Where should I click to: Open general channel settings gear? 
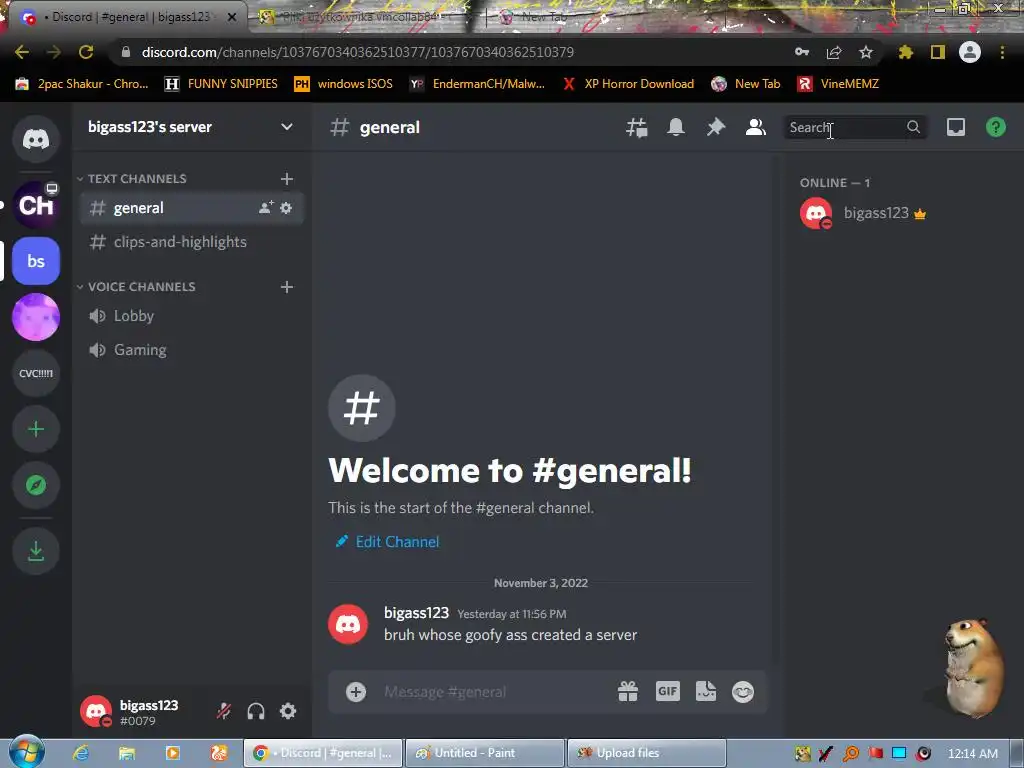point(286,208)
